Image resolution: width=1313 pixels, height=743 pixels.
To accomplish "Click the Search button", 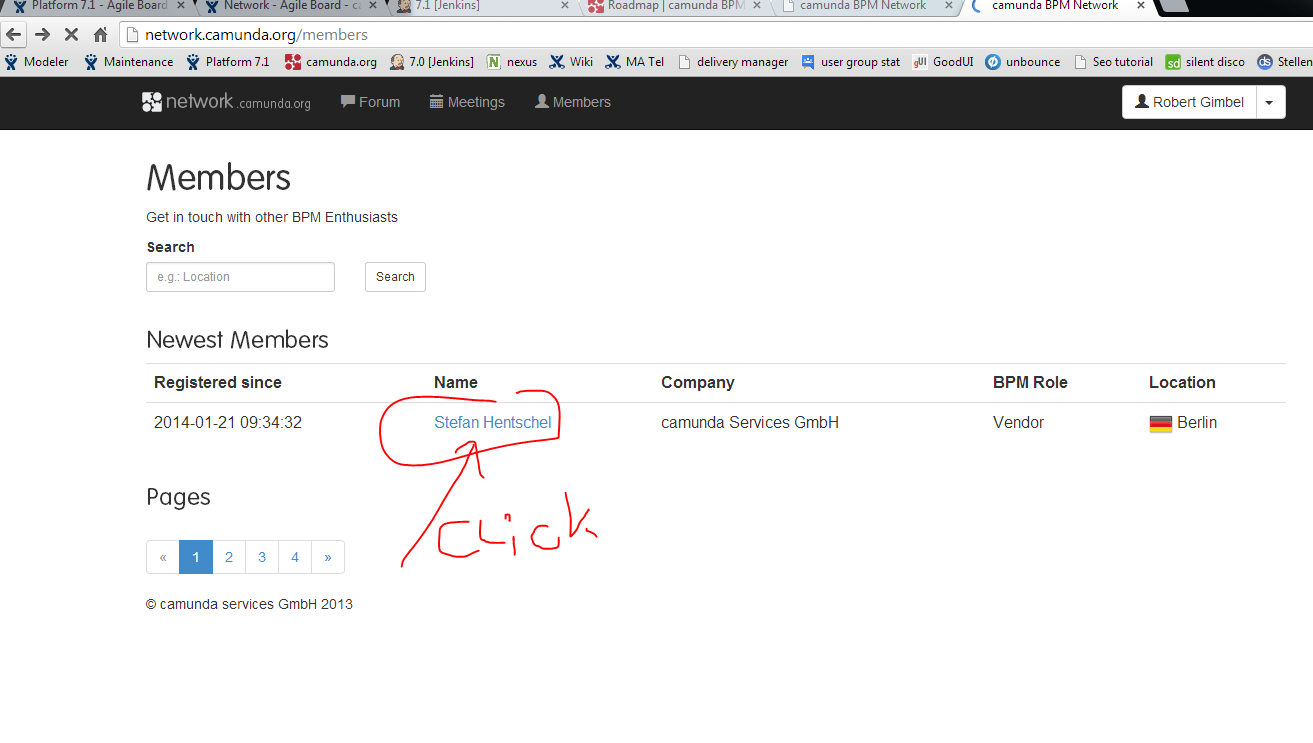I will (395, 277).
